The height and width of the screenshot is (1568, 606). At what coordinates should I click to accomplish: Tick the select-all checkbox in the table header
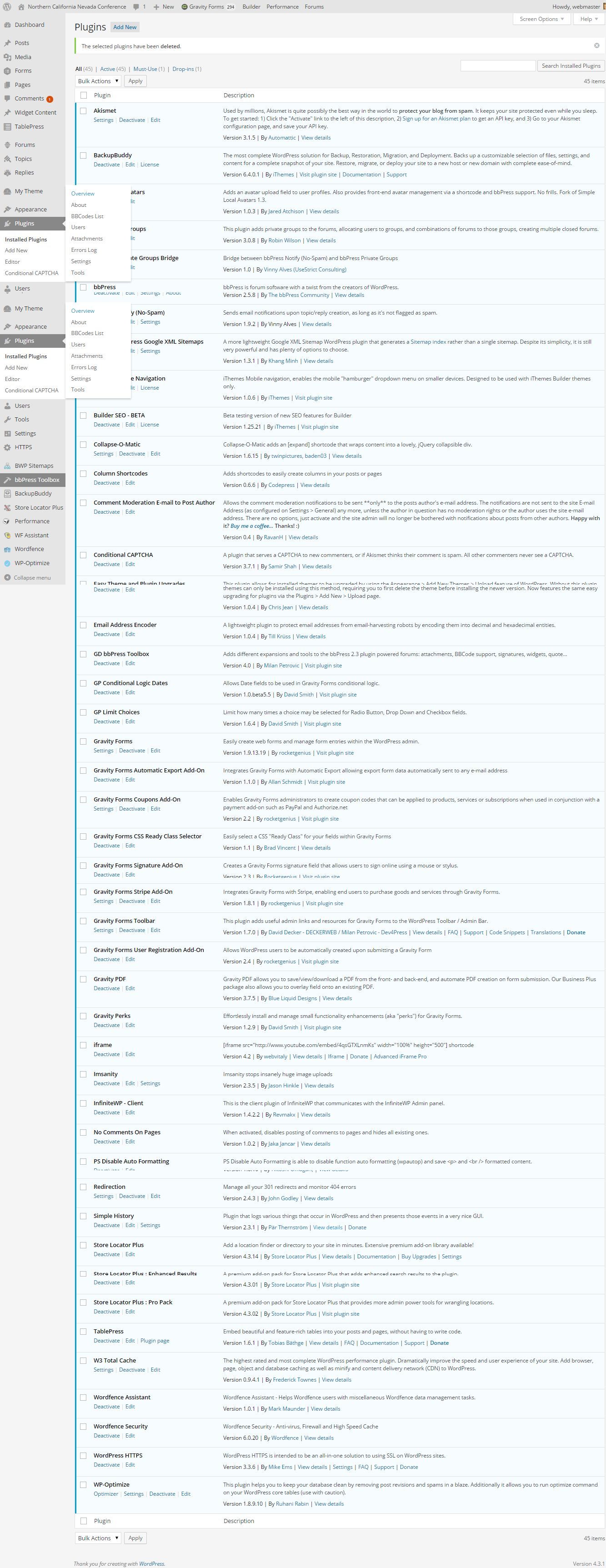tap(83, 95)
